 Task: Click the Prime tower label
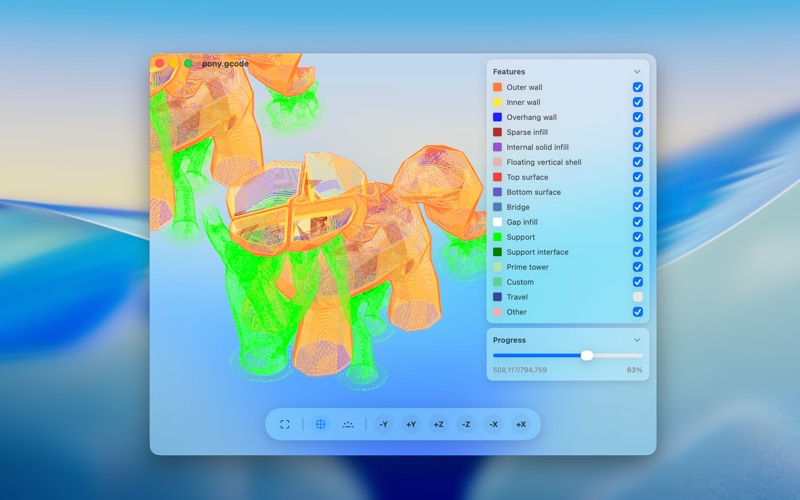528,267
